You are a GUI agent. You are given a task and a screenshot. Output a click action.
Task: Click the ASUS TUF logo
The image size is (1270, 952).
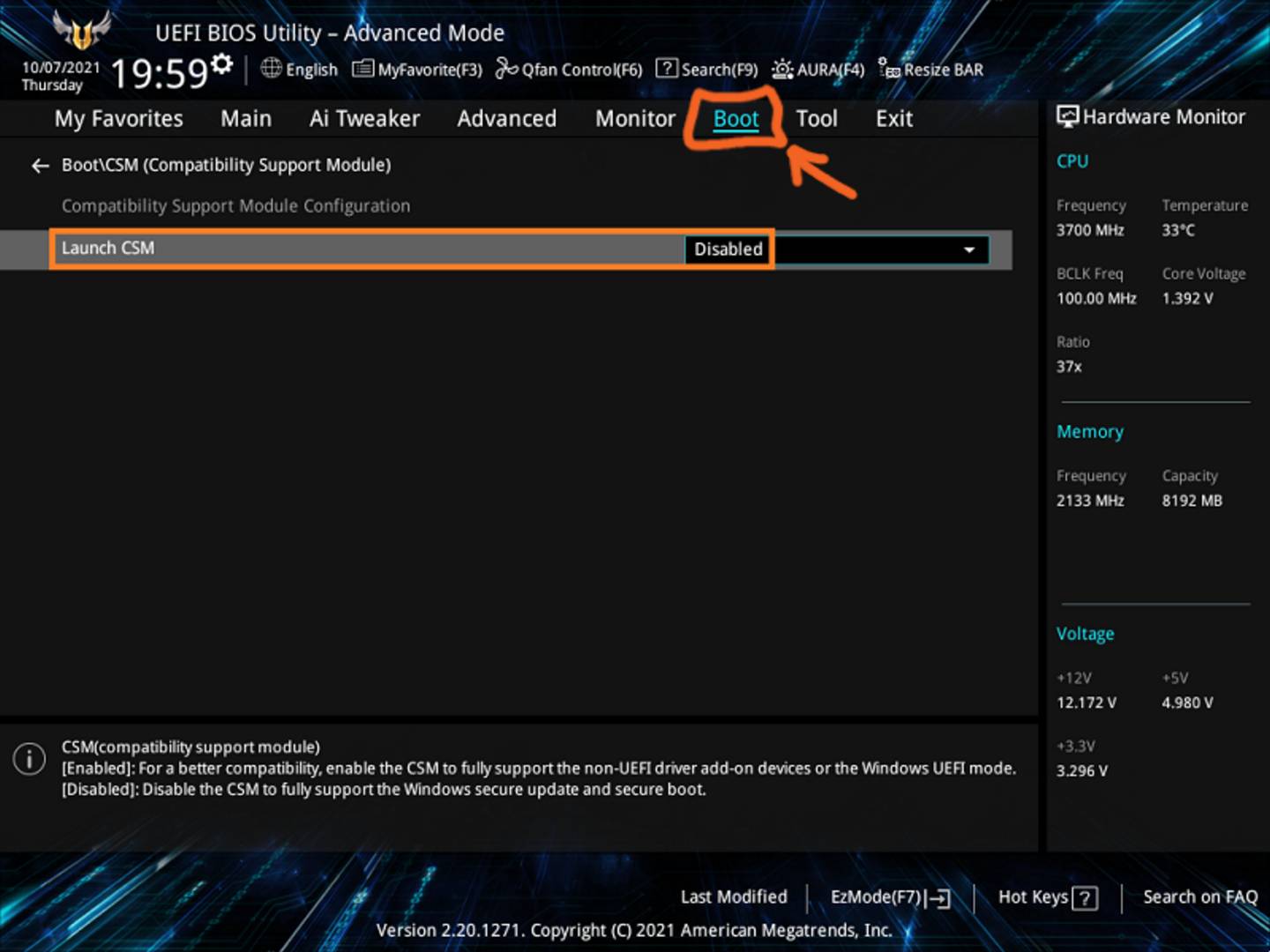coord(82,31)
